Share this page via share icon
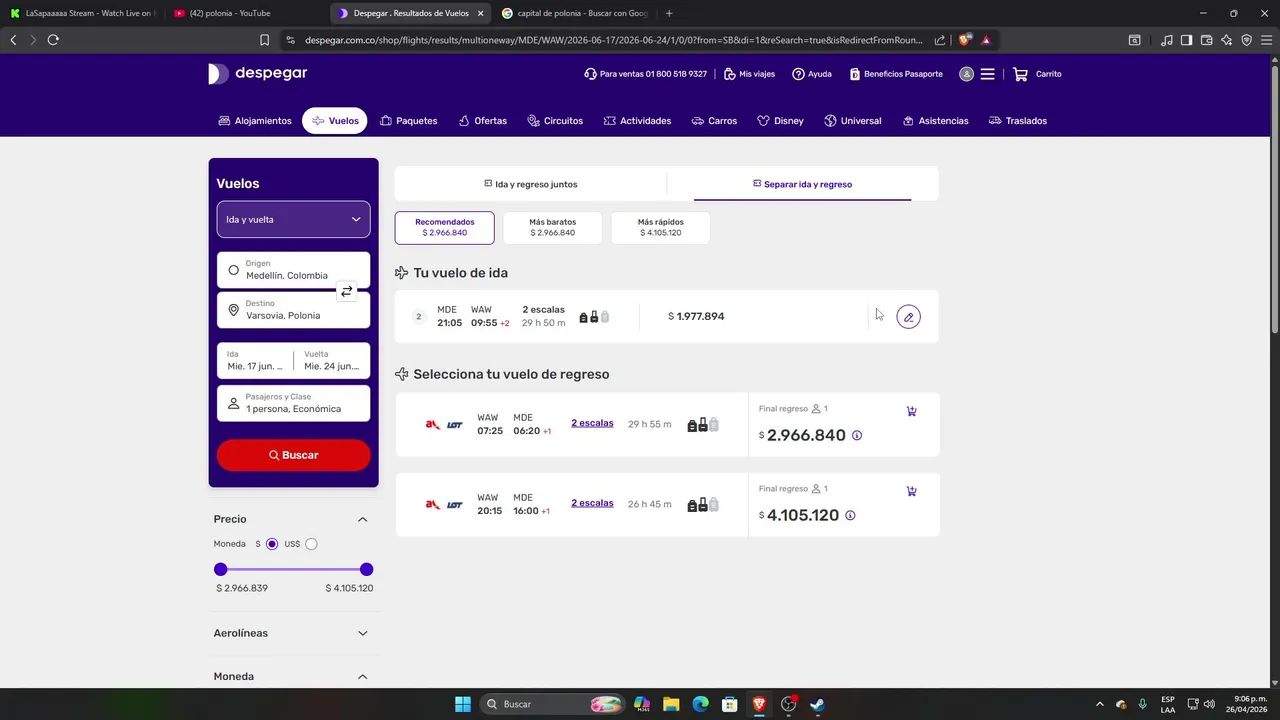This screenshot has width=1280, height=720. (940, 40)
